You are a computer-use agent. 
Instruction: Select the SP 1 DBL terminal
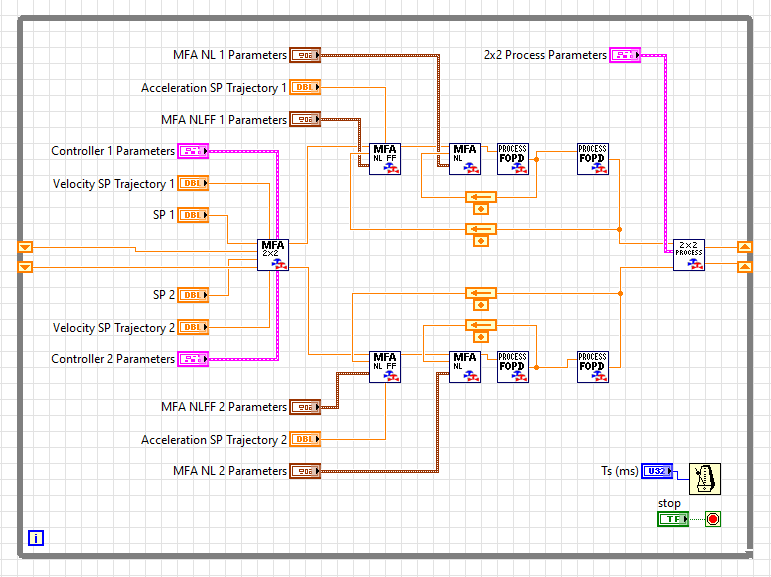tap(193, 215)
